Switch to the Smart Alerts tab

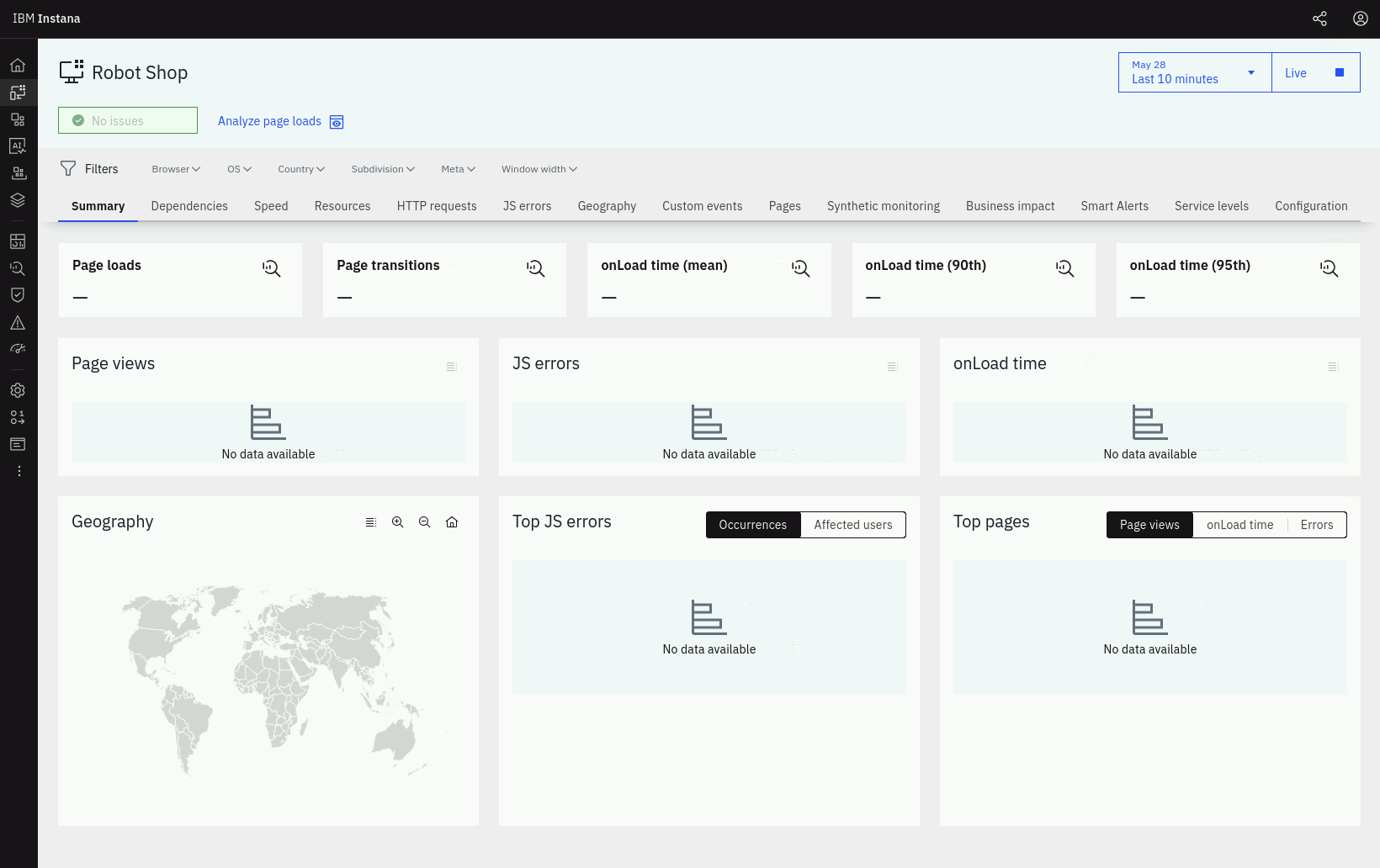1115,206
